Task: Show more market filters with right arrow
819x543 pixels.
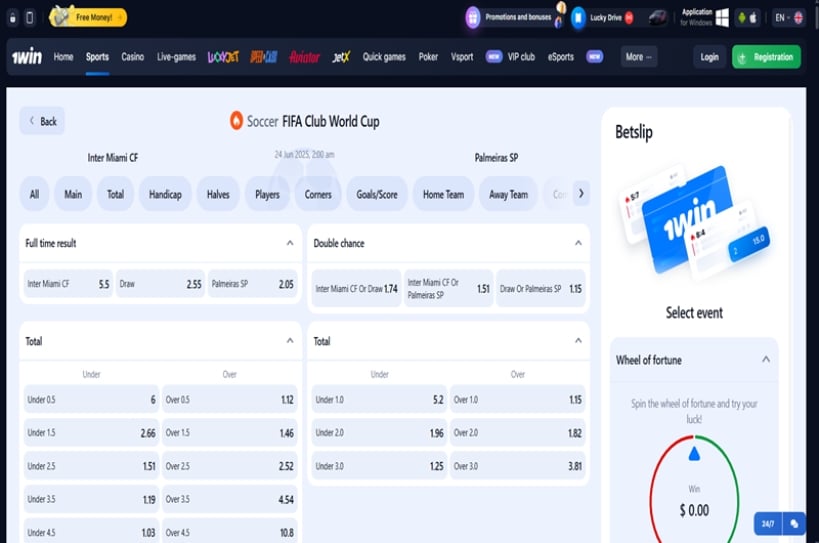Action: (x=581, y=194)
